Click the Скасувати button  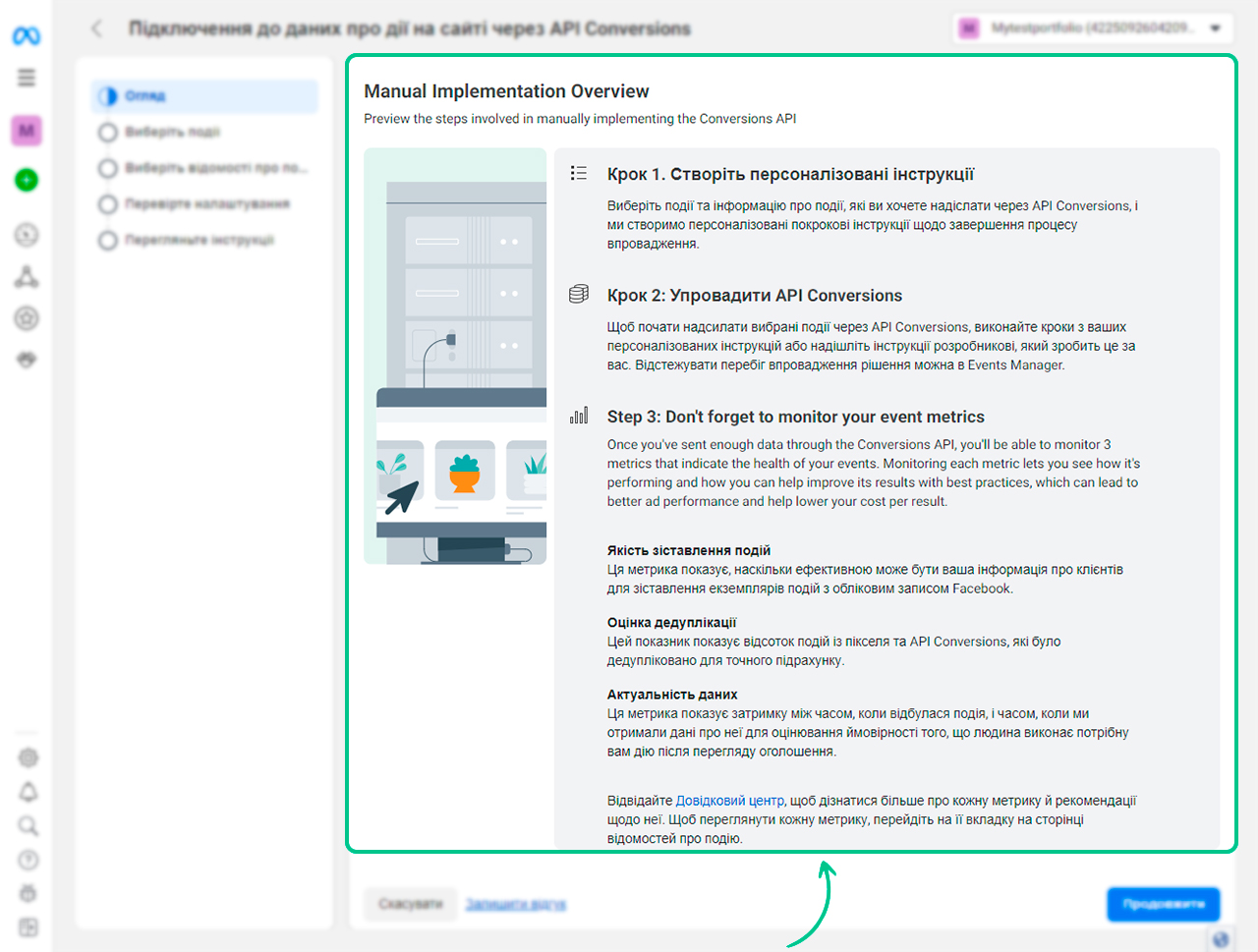tap(410, 904)
